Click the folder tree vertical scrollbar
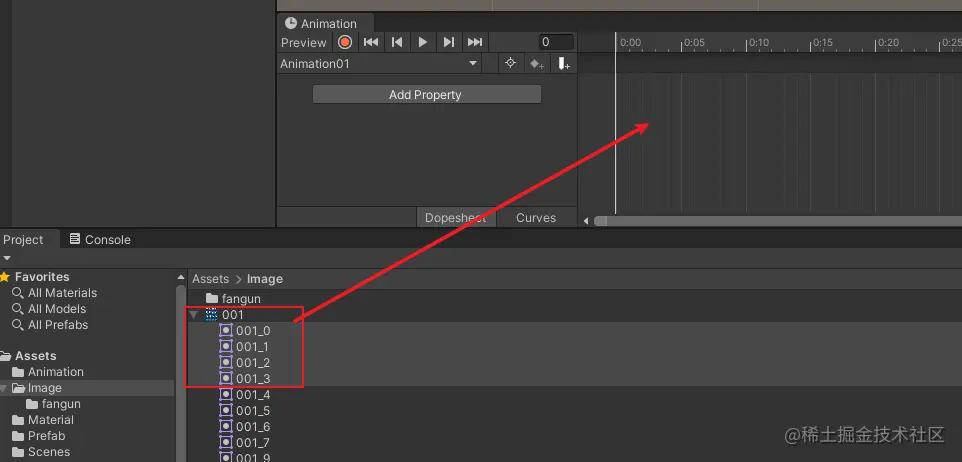This screenshot has height=462, width=962. 181,373
